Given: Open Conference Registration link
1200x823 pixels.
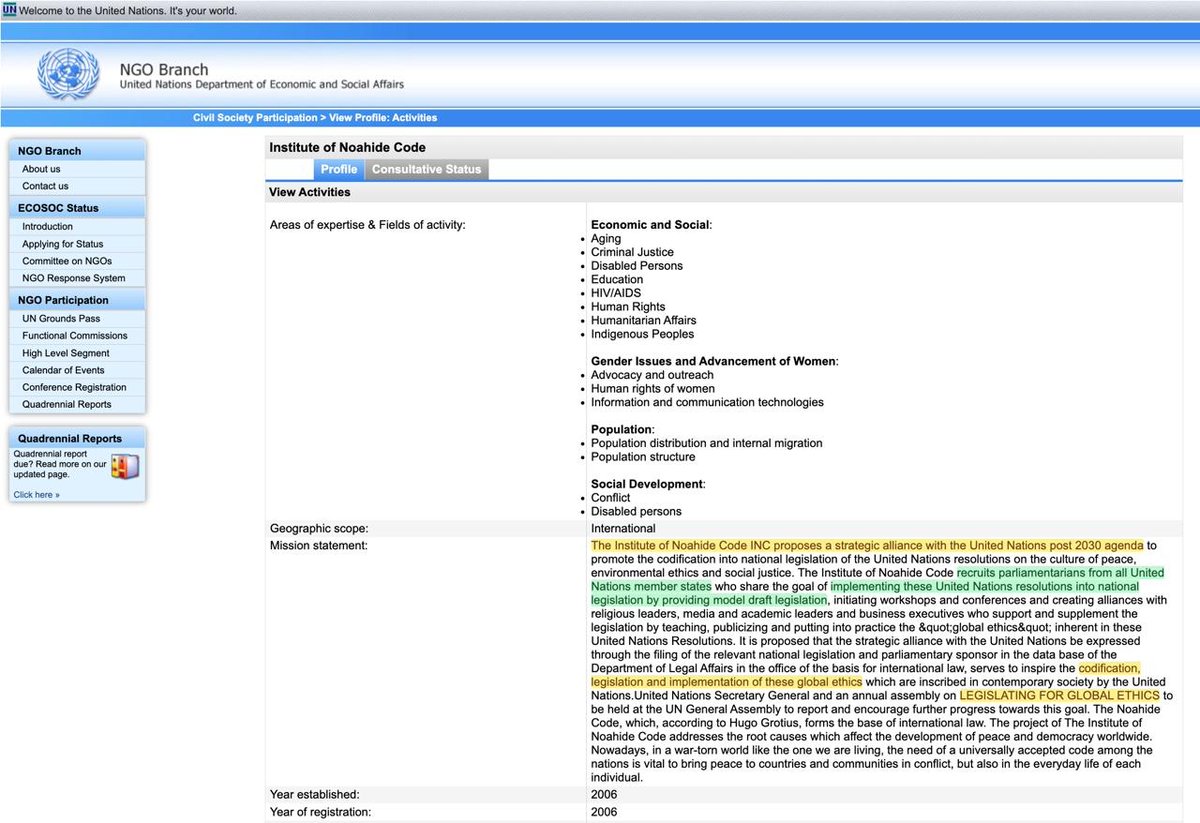Looking at the screenshot, I should [x=74, y=387].
